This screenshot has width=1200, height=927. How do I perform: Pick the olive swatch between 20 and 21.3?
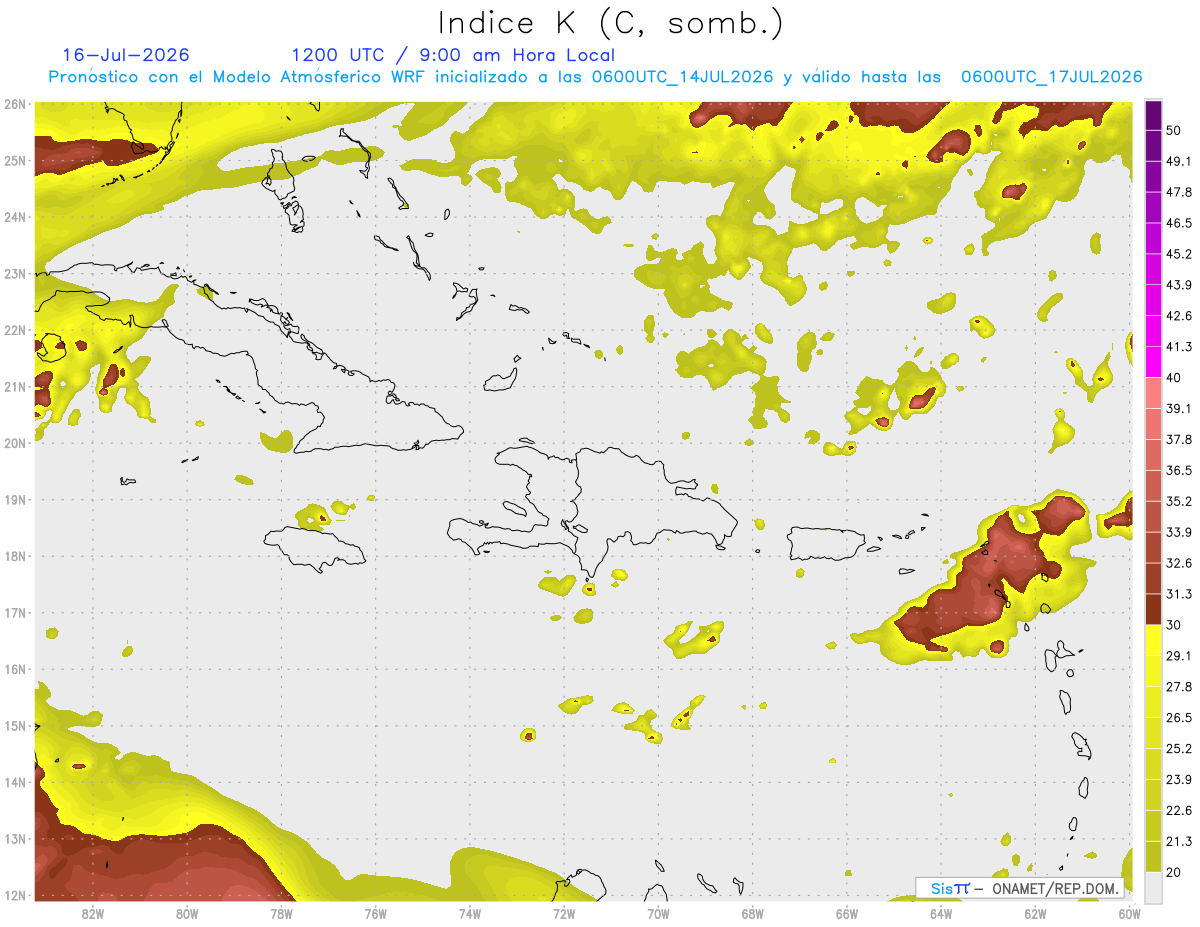[x=1153, y=857]
